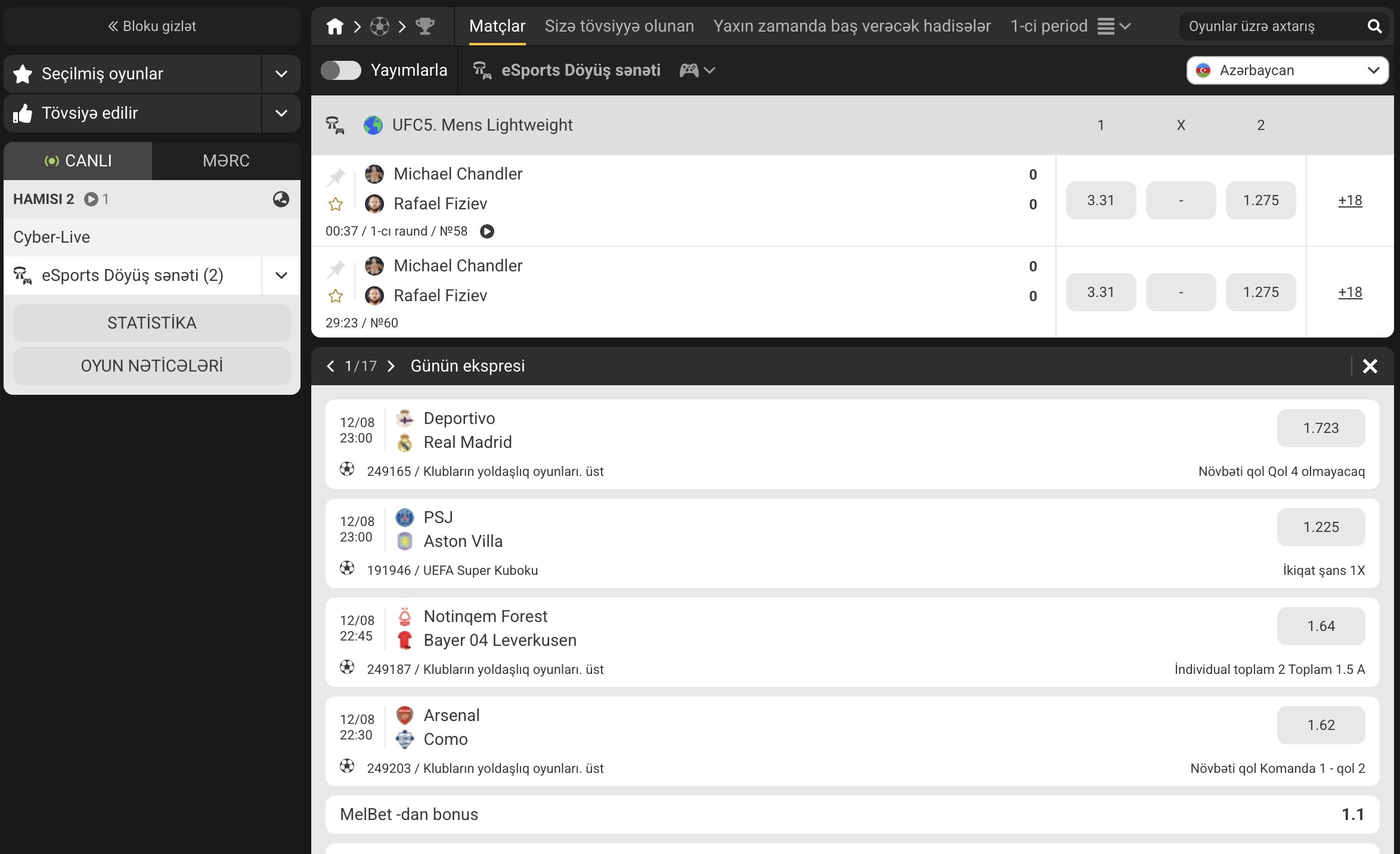Click the eSports Döyüş sənəti sidebar icon
The width and height of the screenshot is (1400, 854).
pos(23,276)
